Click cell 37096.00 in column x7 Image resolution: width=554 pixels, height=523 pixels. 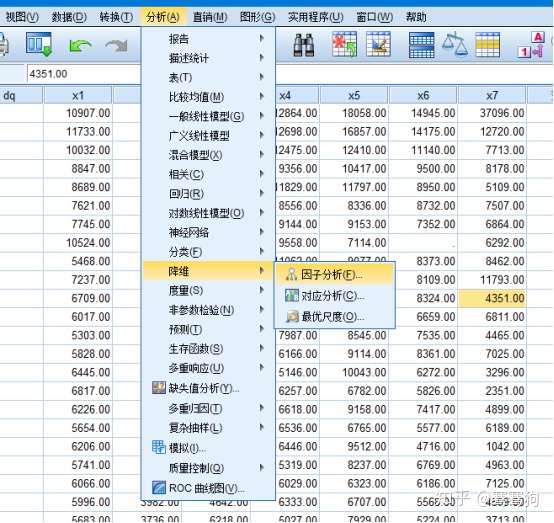[x=492, y=113]
